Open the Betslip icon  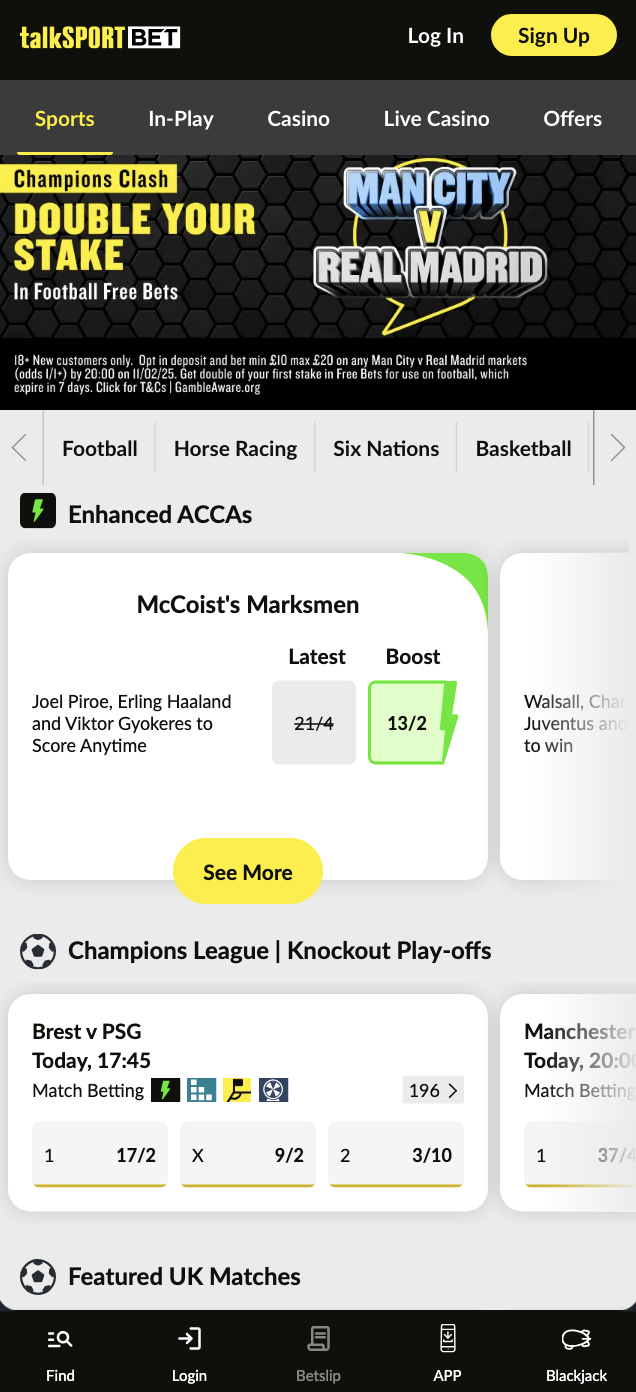pyautogui.click(x=318, y=1338)
